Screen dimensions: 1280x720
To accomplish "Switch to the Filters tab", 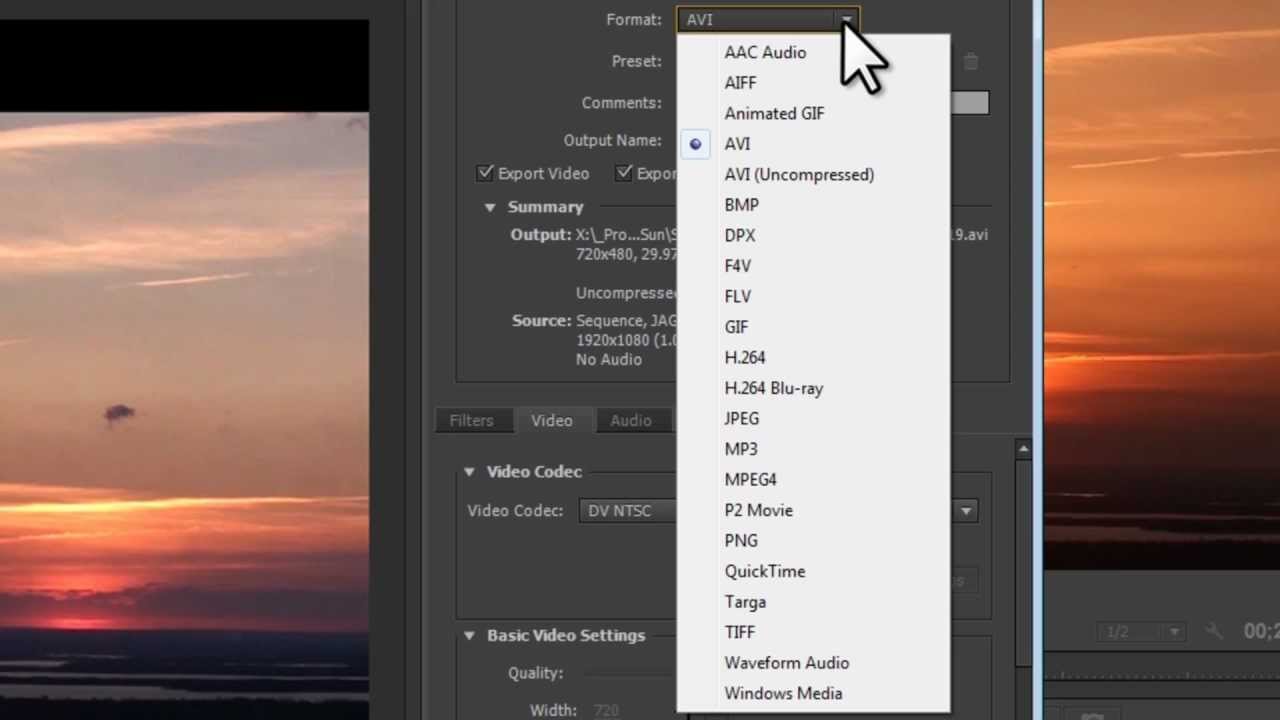I will 471,421.
